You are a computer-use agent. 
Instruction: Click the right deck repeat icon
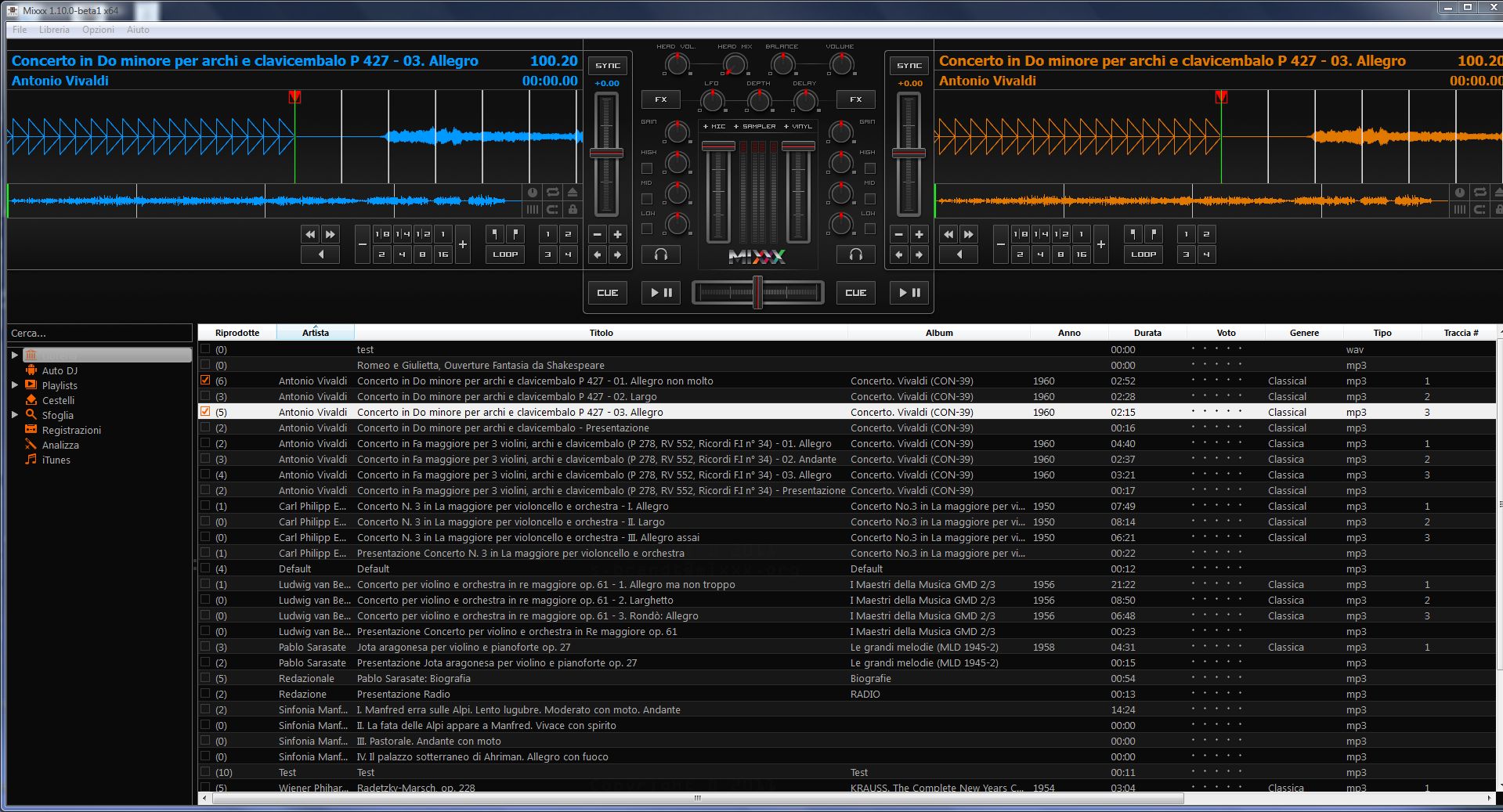click(1480, 193)
